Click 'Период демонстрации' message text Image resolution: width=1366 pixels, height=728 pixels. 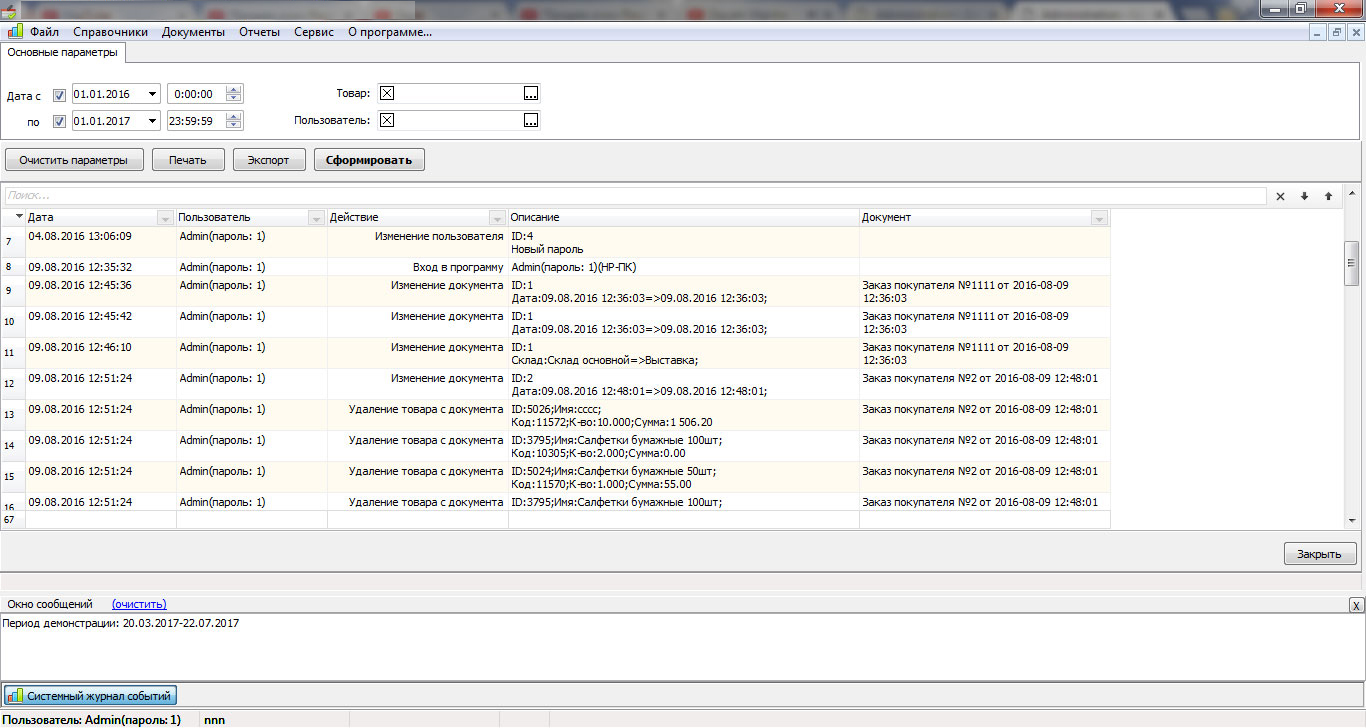(120, 623)
